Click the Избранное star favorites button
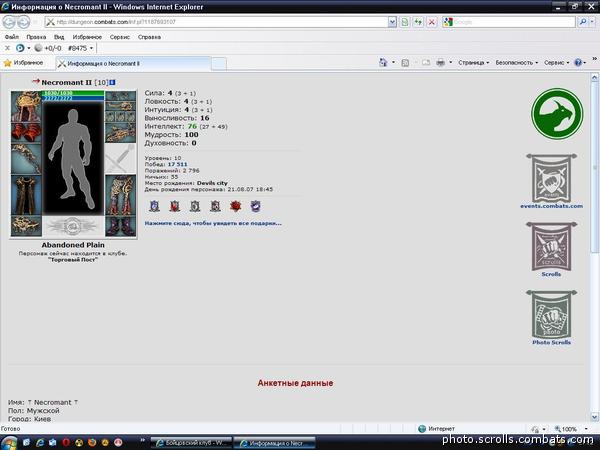 tap(23, 63)
